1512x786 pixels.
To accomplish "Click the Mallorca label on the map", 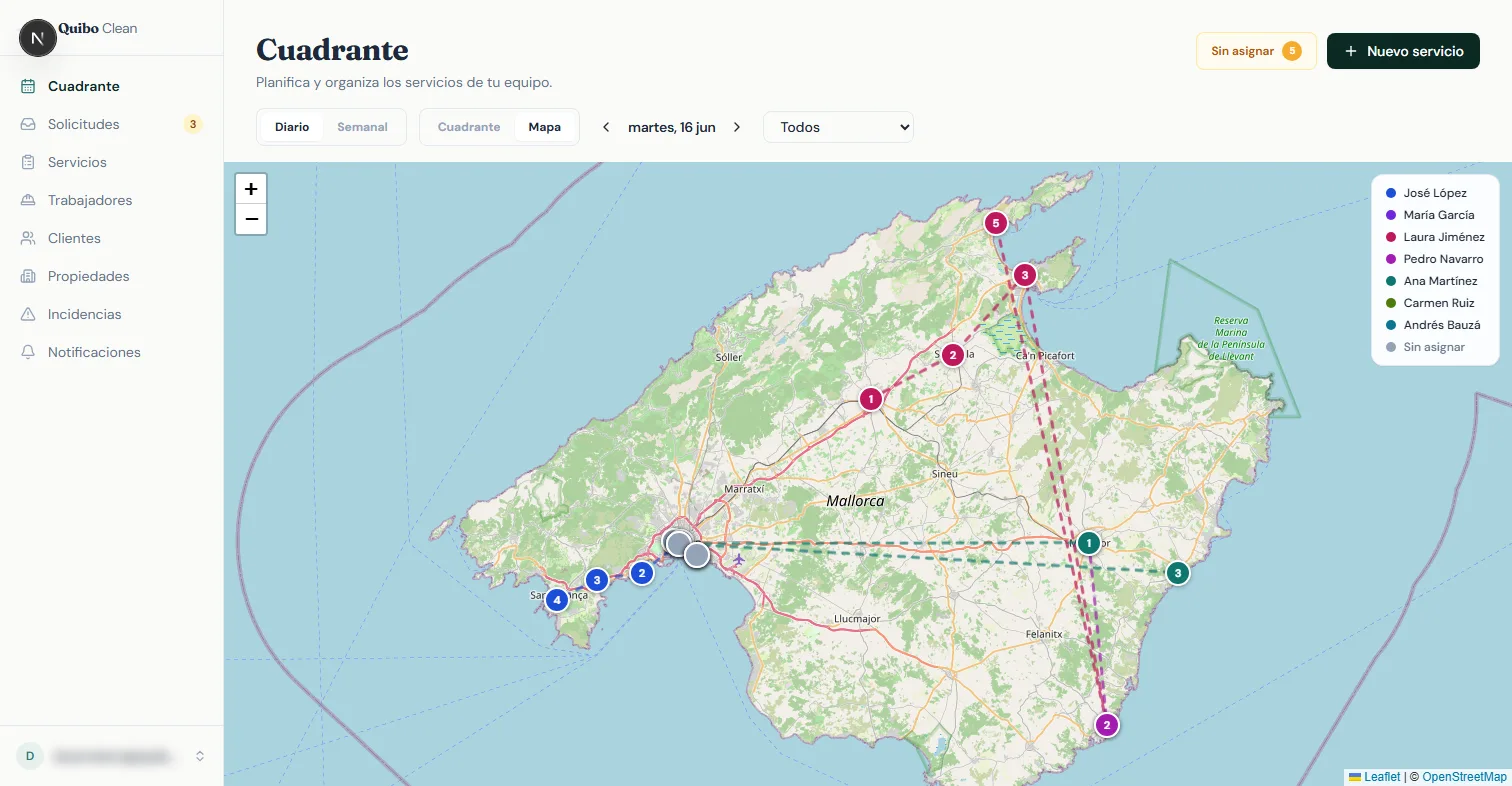I will coord(855,501).
